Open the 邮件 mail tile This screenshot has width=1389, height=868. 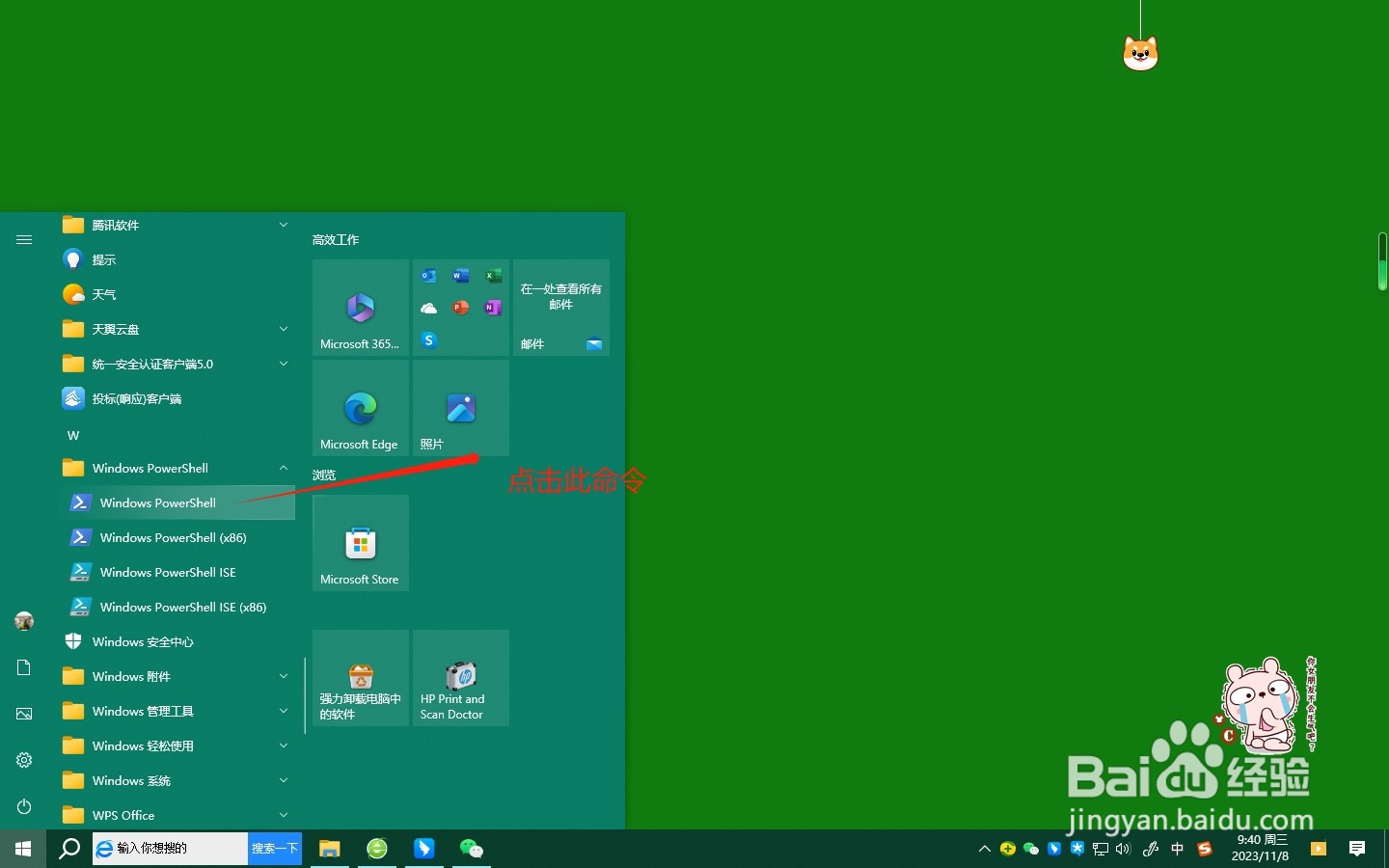[561, 308]
